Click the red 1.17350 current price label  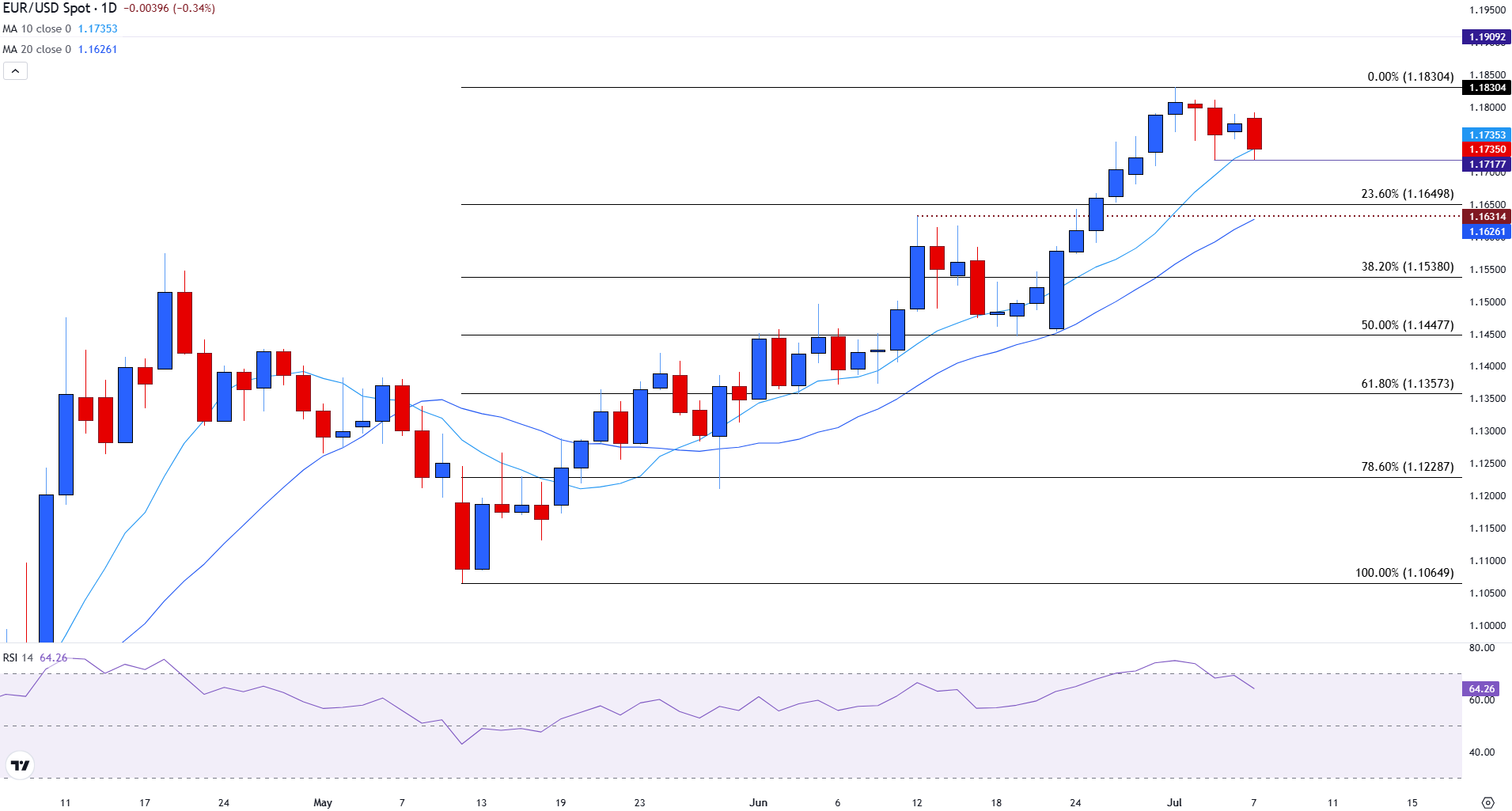pos(1487,150)
